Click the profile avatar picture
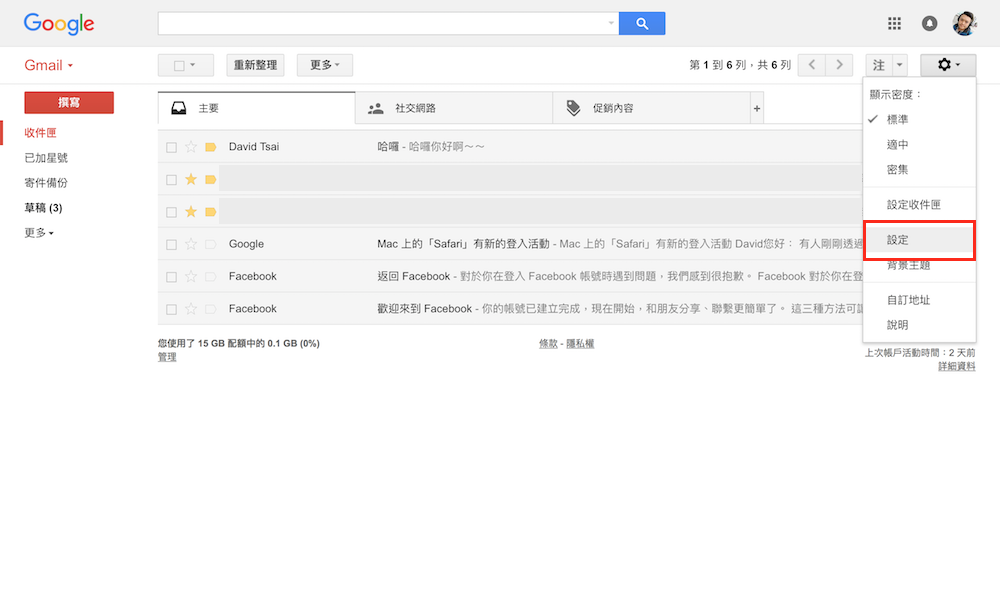The width and height of the screenshot is (1000, 595). pyautogui.click(x=964, y=22)
